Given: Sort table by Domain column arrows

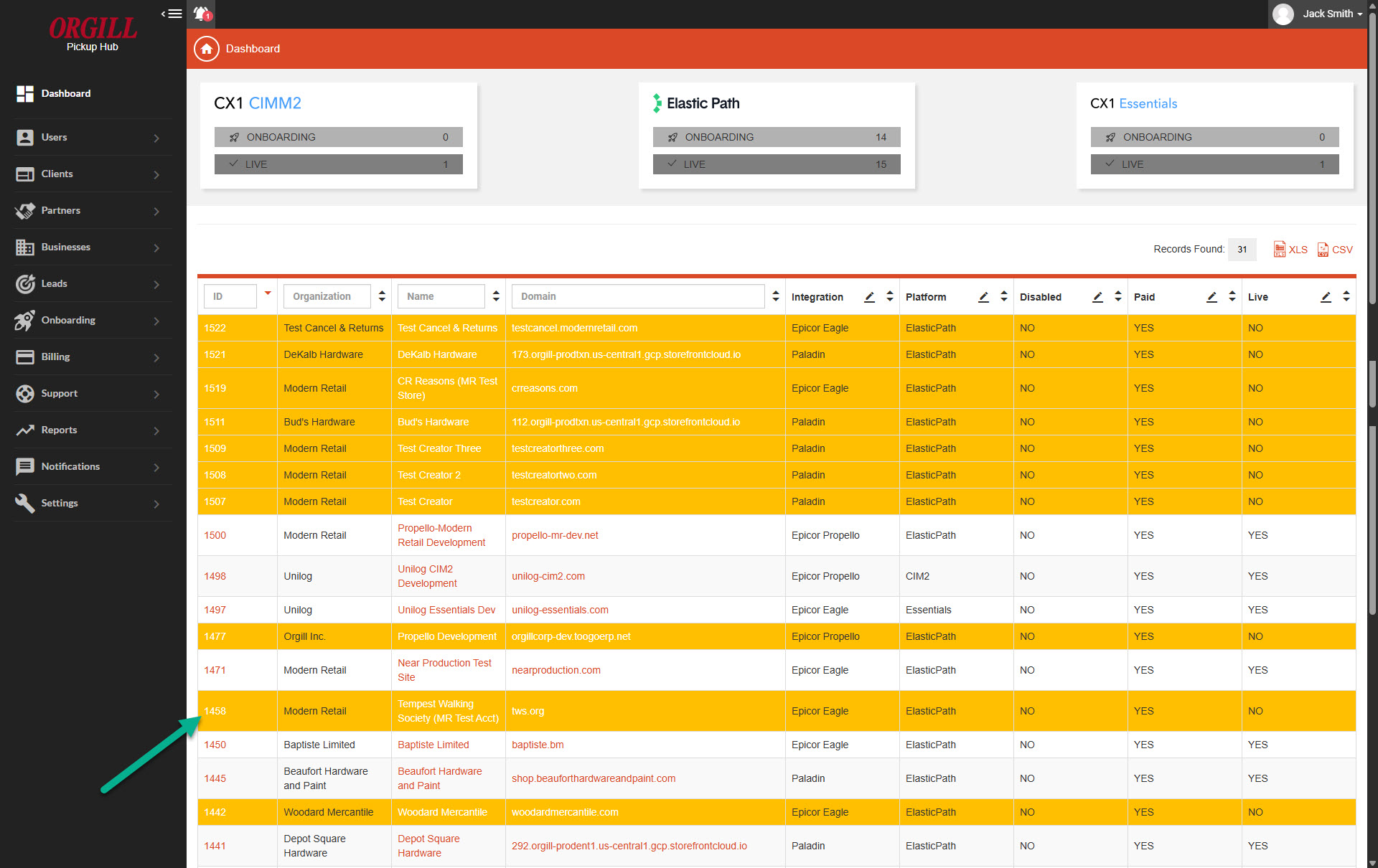Looking at the screenshot, I should (776, 296).
